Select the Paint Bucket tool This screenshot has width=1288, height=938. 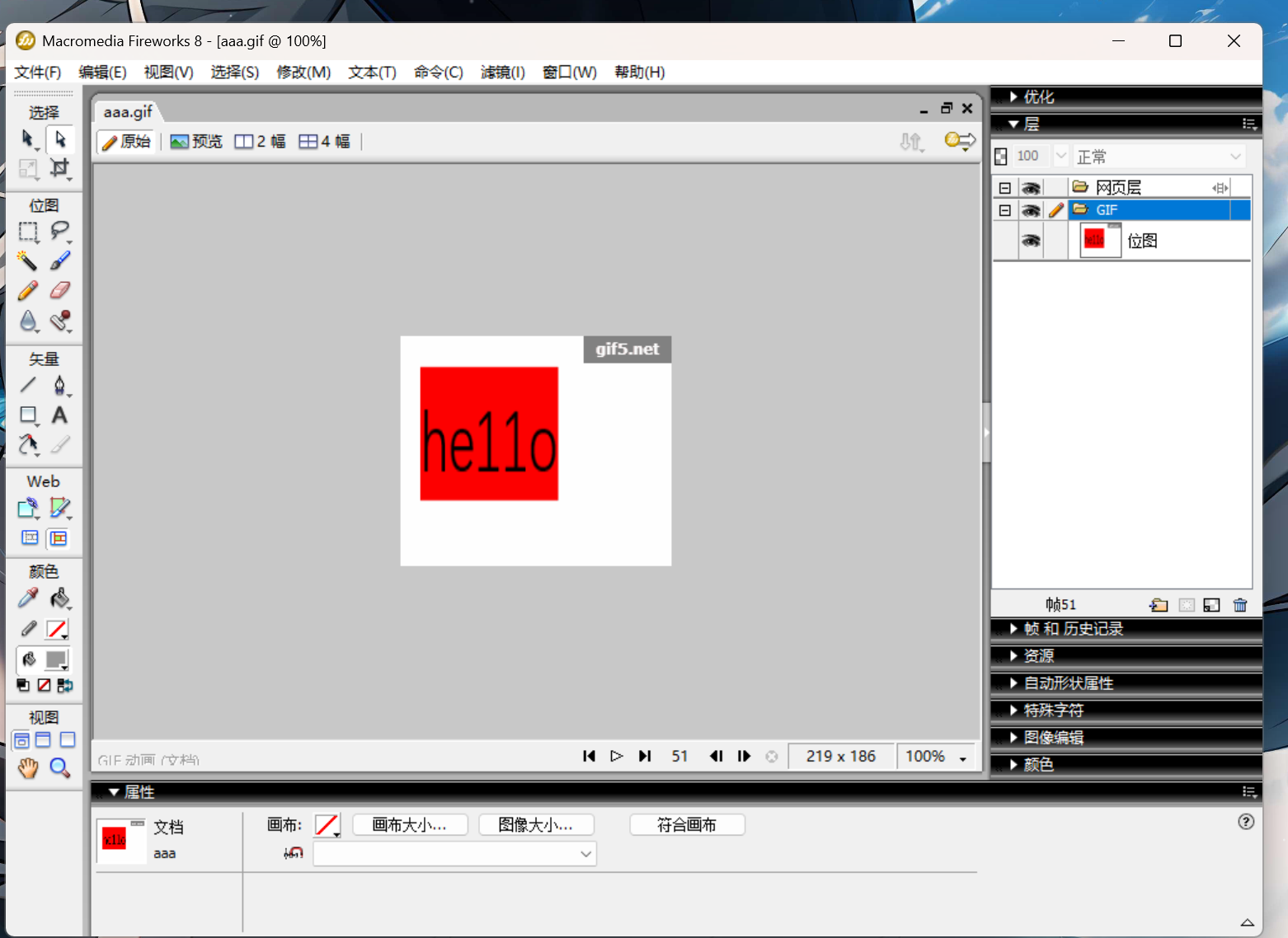(59, 598)
